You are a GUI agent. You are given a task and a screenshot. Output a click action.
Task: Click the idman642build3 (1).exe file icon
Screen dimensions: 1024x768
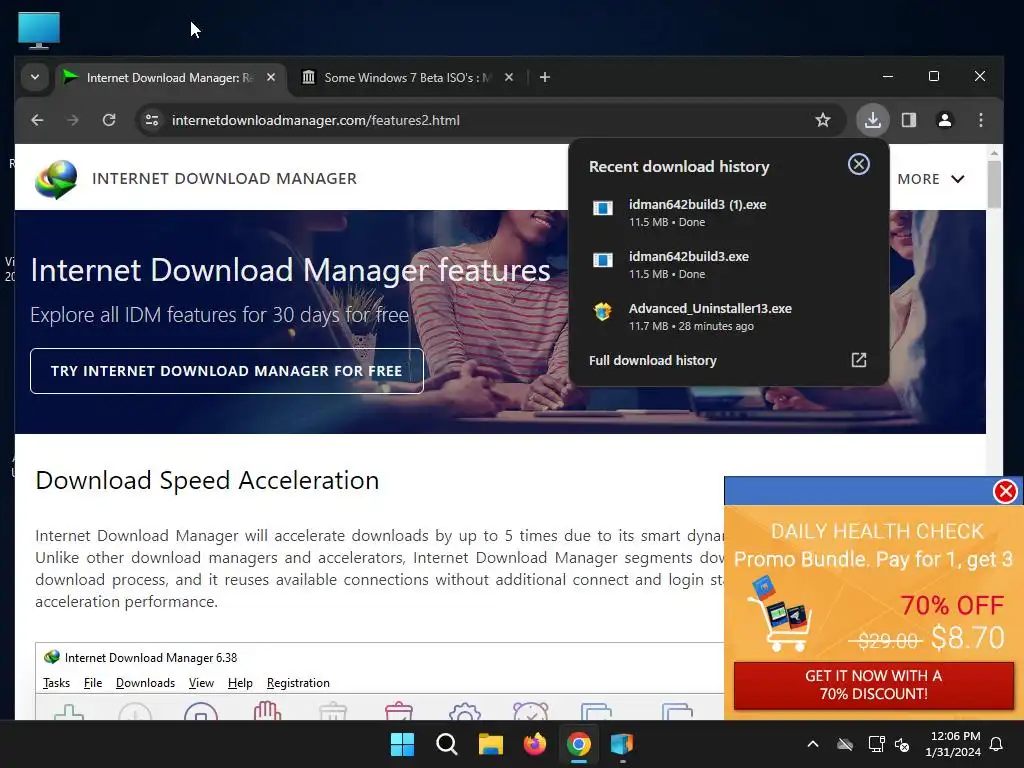pos(602,209)
